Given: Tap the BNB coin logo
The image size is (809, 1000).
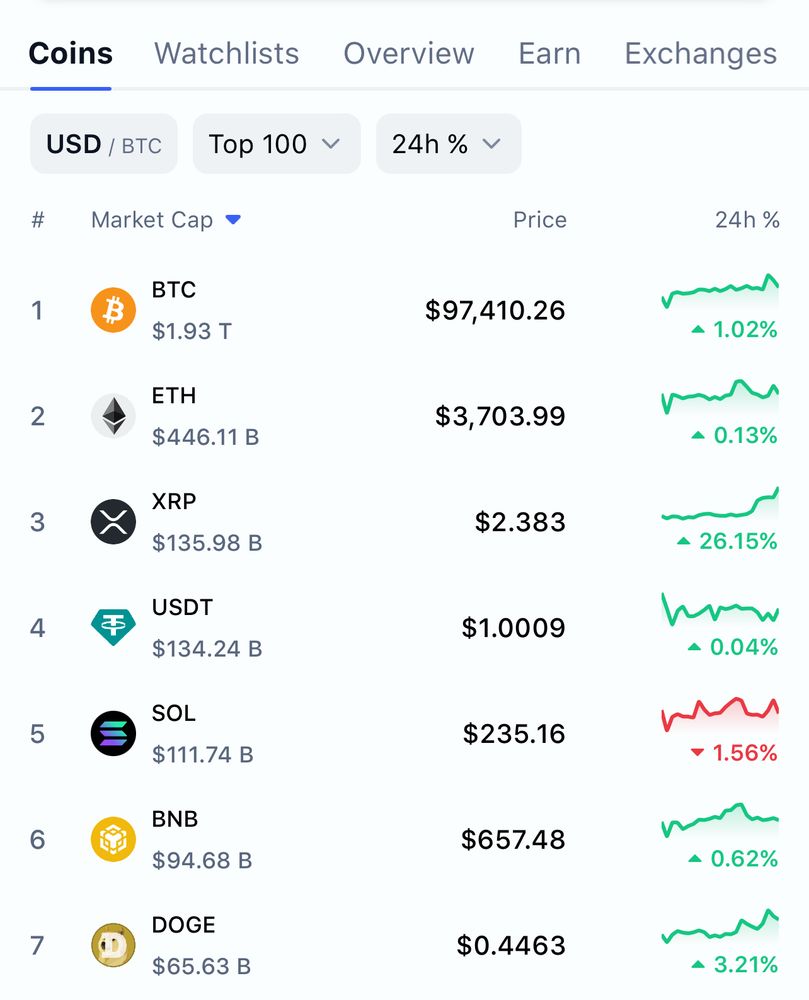Looking at the screenshot, I should tap(113, 839).
